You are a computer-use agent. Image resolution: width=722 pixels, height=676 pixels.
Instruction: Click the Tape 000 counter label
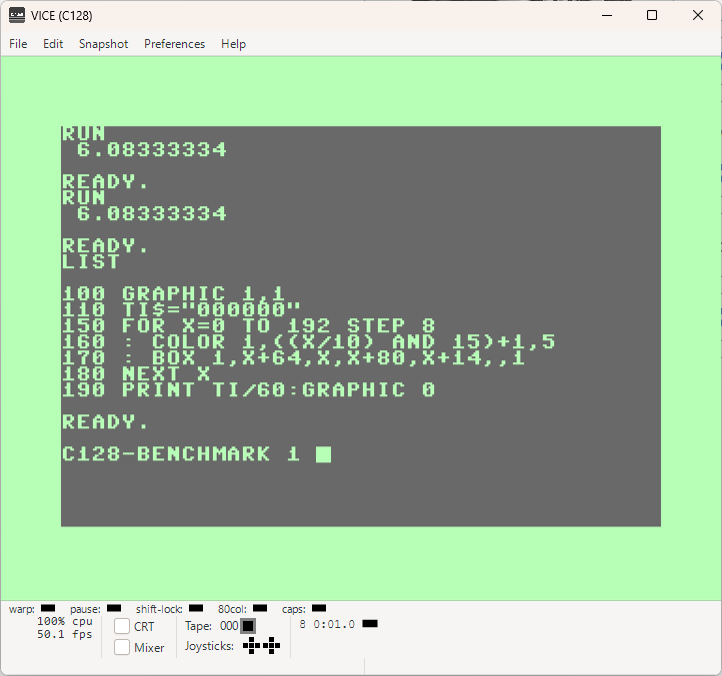click(x=212, y=626)
